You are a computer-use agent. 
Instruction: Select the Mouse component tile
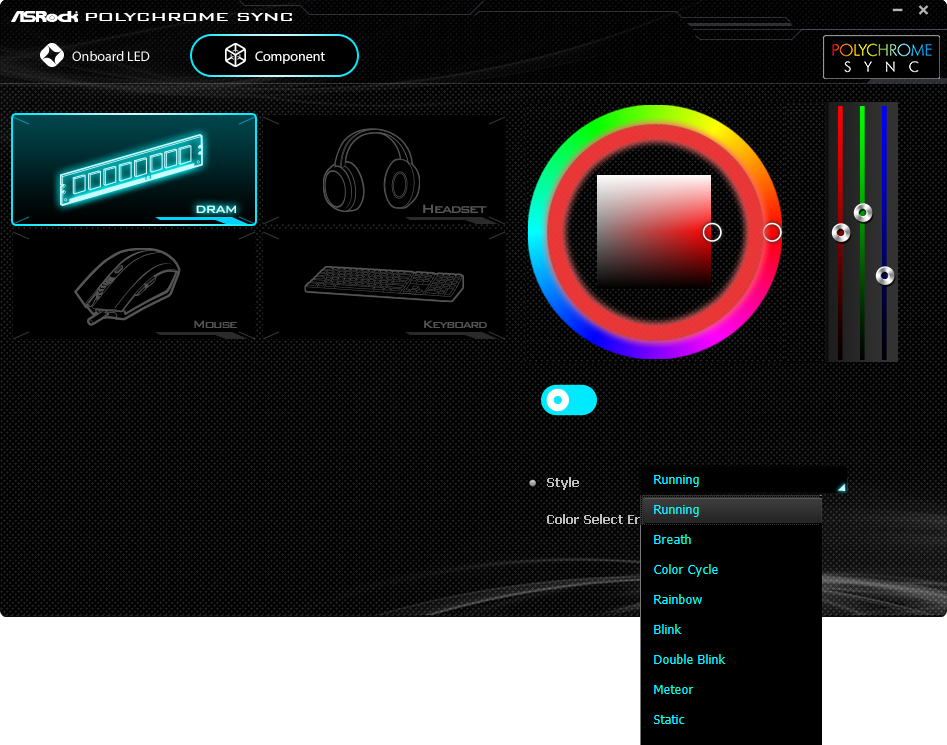(x=134, y=284)
